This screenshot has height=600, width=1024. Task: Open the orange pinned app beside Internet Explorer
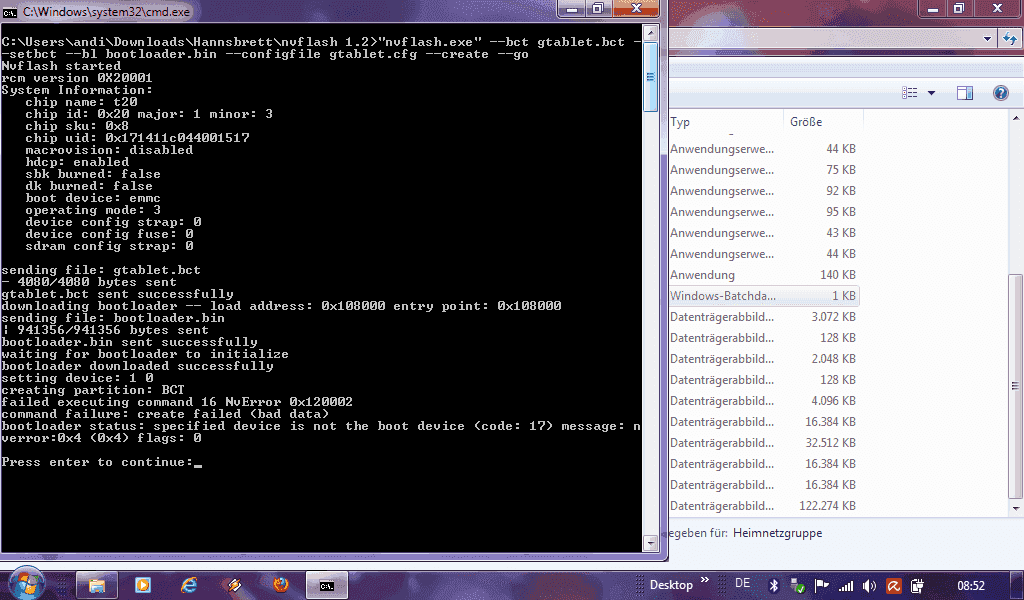pyautogui.click(x=235, y=585)
